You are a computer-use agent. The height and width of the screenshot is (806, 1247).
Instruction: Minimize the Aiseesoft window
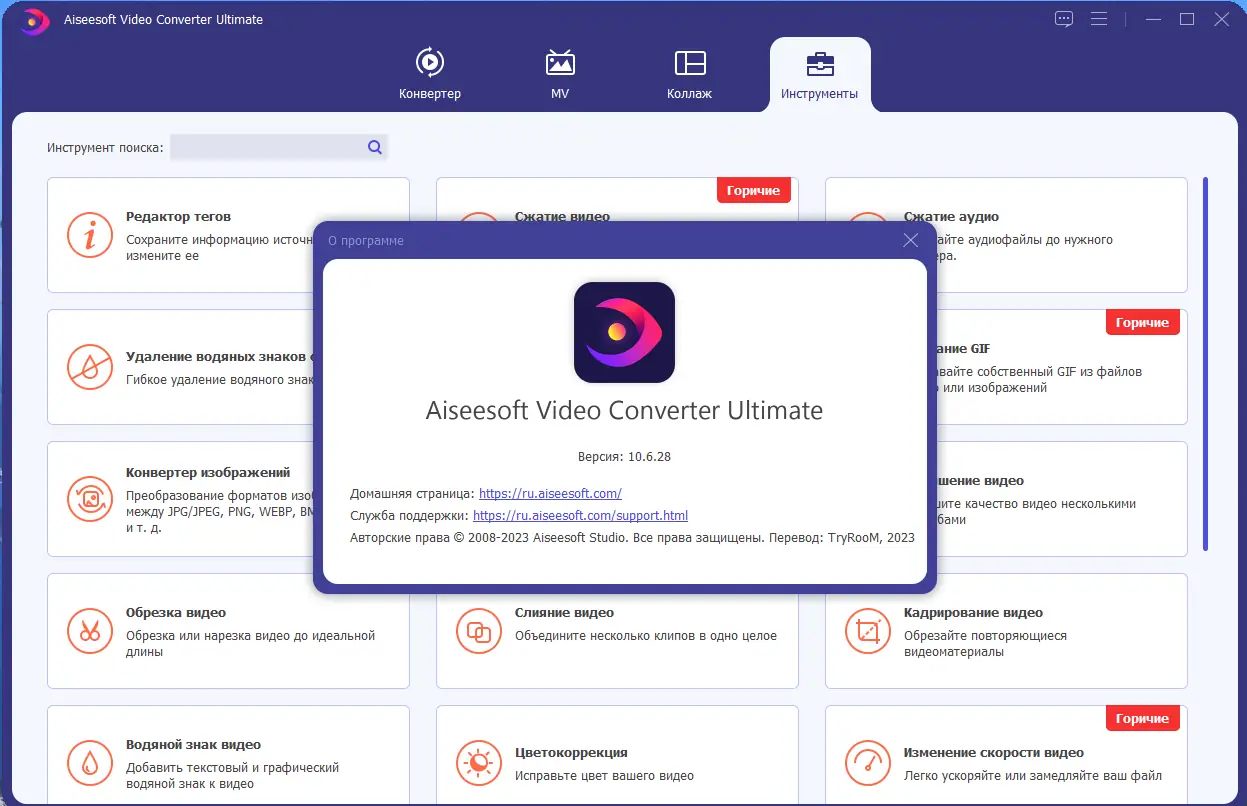click(x=1152, y=19)
